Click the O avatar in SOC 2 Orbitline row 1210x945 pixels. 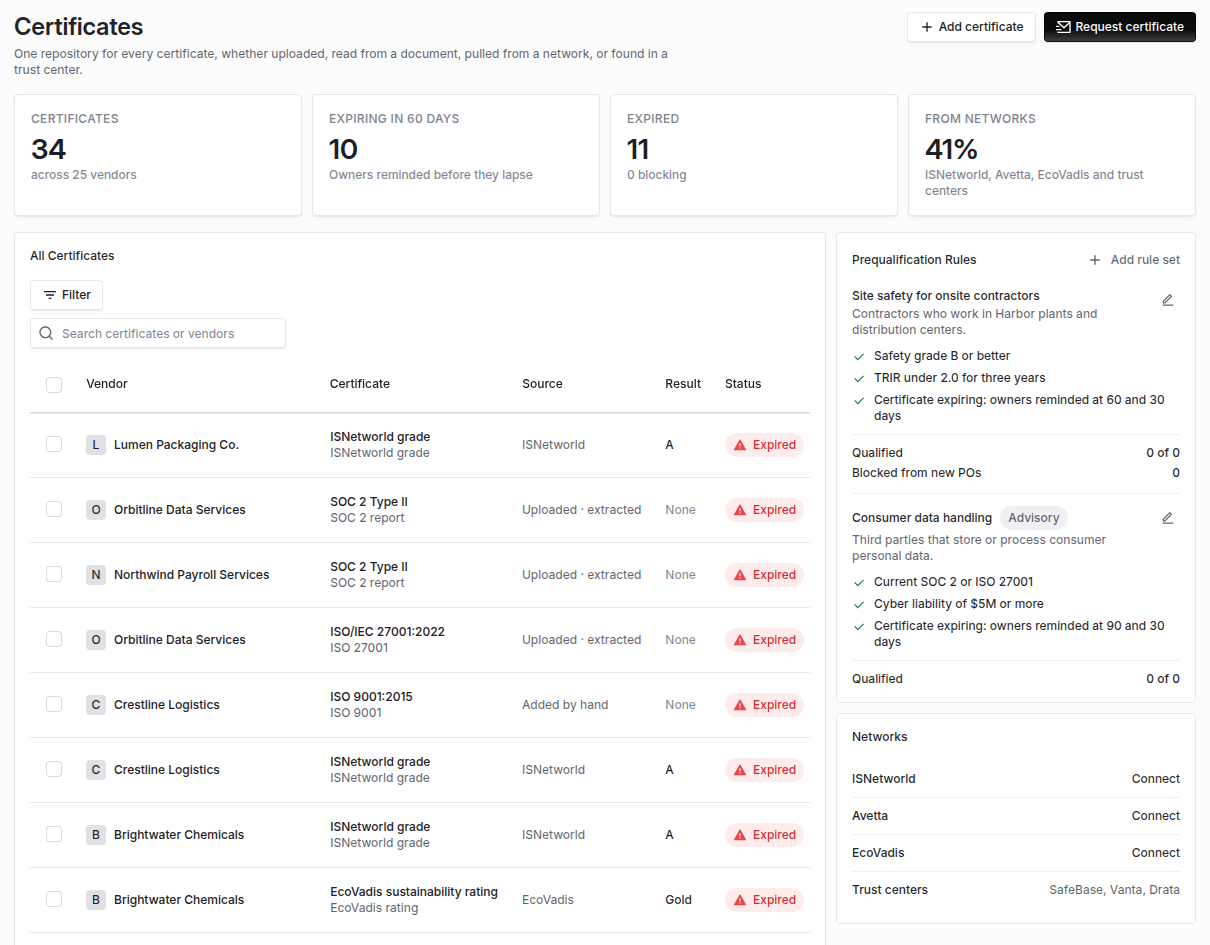96,510
